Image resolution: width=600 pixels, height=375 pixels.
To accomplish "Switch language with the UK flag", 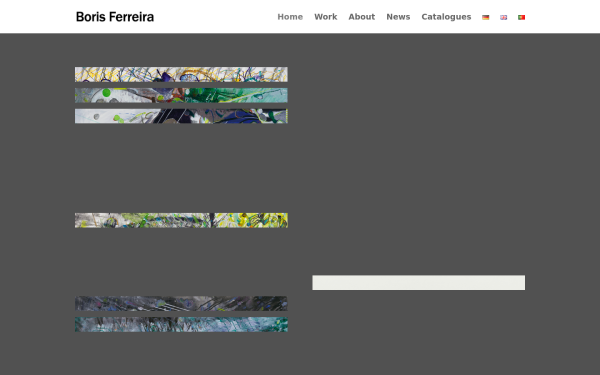I will (x=504, y=17).
